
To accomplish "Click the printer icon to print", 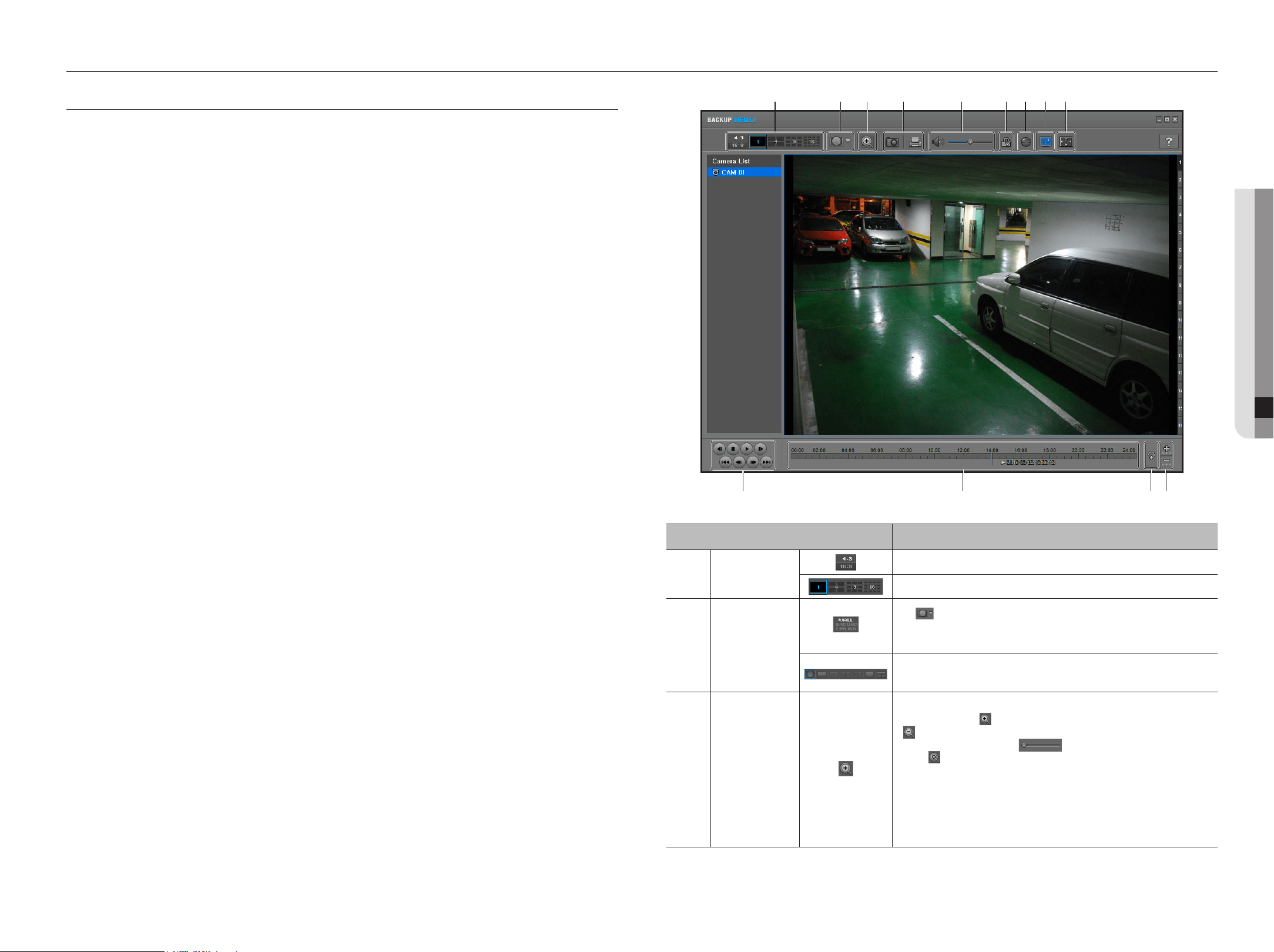I will point(915,142).
